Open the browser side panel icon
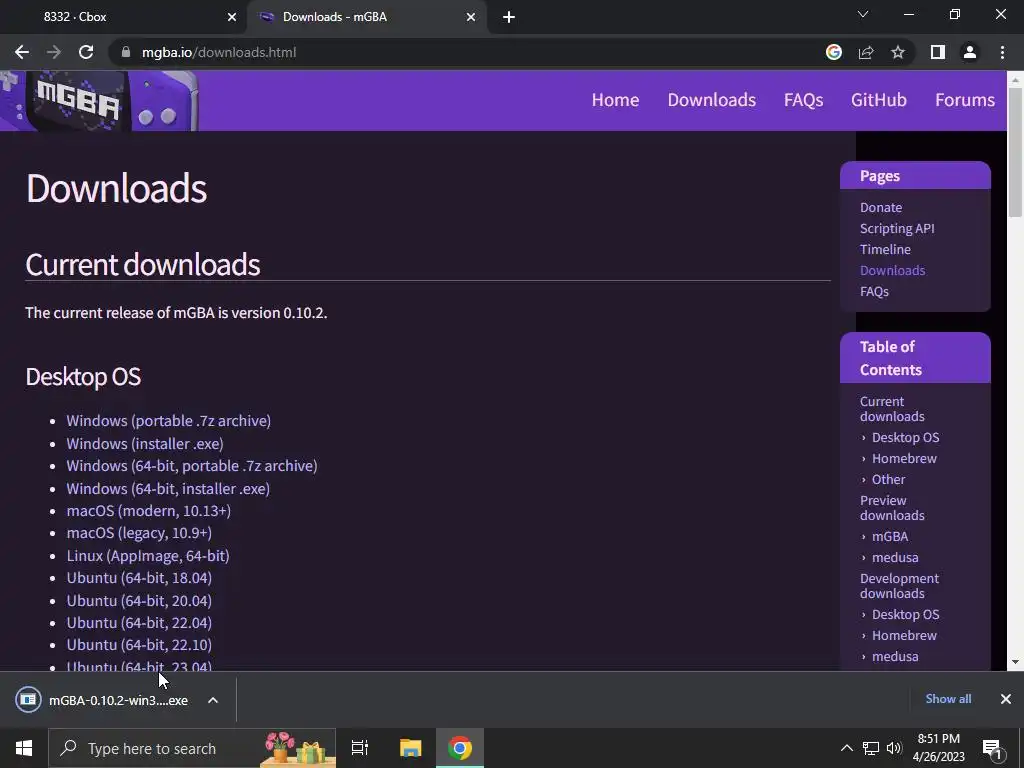Screen dimensions: 1024x768 coord(938,52)
